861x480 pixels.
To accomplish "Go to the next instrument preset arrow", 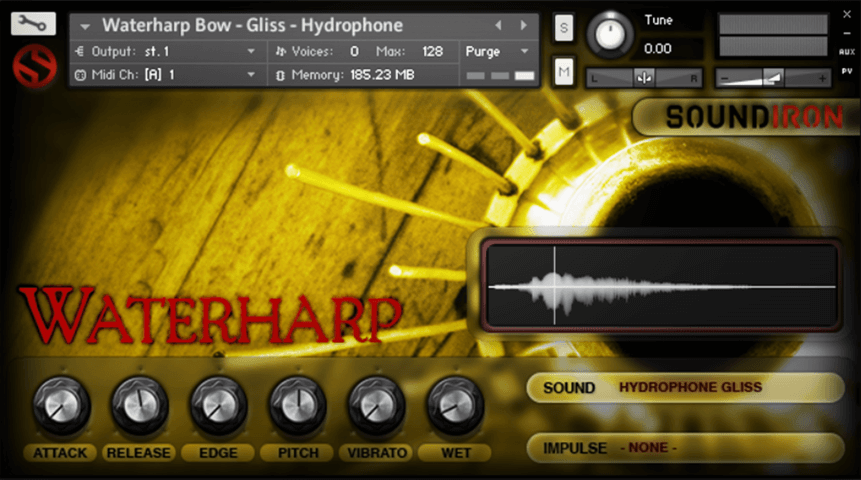I will click(523, 25).
